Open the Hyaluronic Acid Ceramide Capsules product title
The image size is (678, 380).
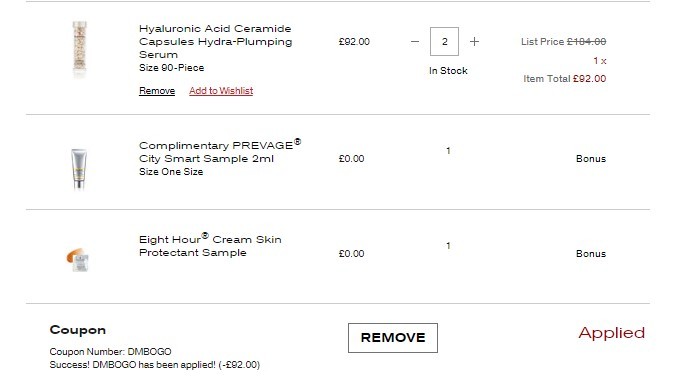tap(215, 42)
